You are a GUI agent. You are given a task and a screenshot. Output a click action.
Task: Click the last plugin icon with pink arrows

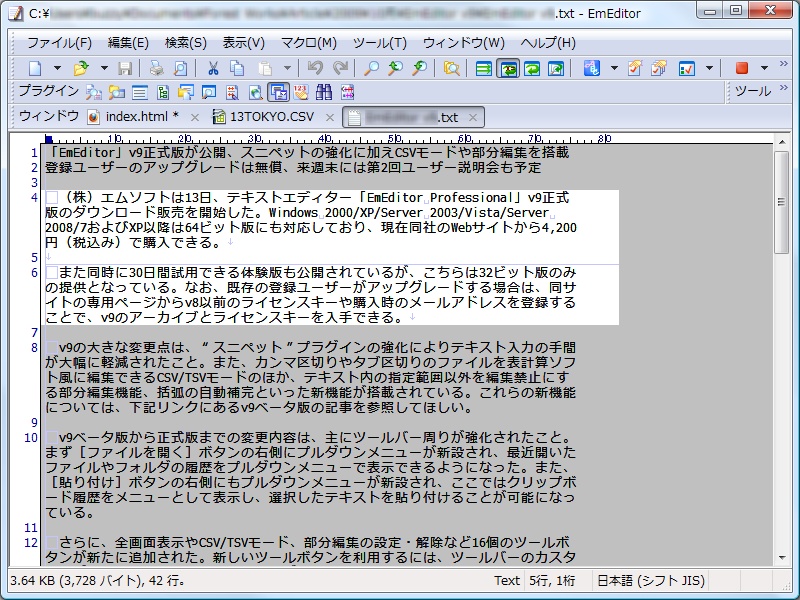click(x=347, y=92)
